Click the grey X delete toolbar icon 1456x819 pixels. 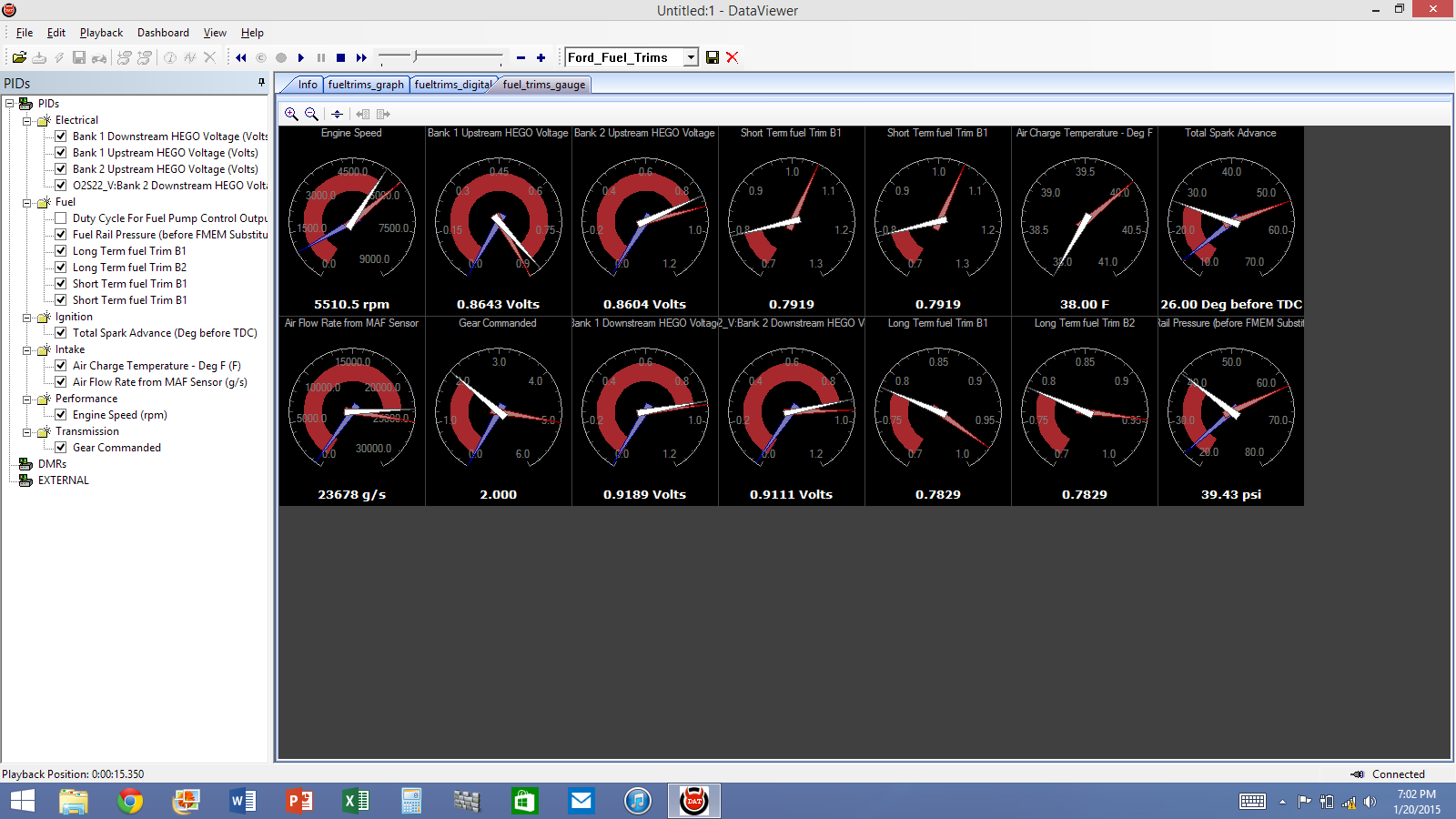[x=210, y=57]
